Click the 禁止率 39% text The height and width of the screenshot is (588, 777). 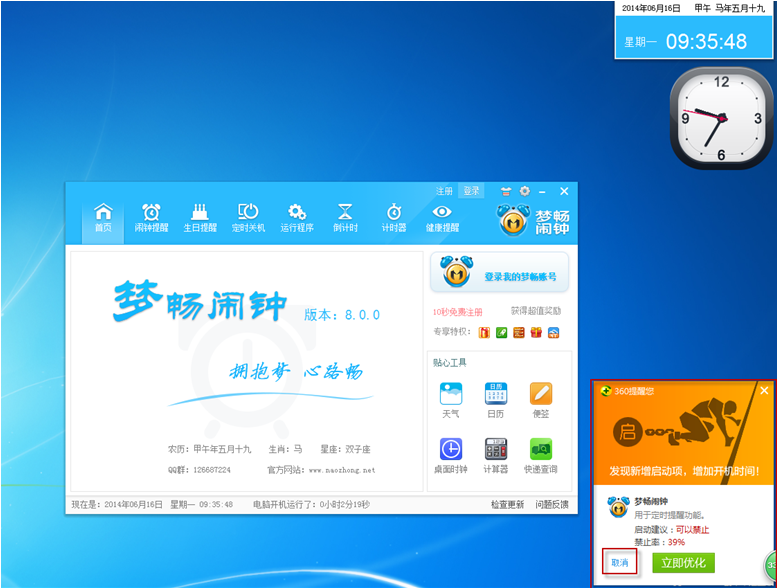click(660, 542)
